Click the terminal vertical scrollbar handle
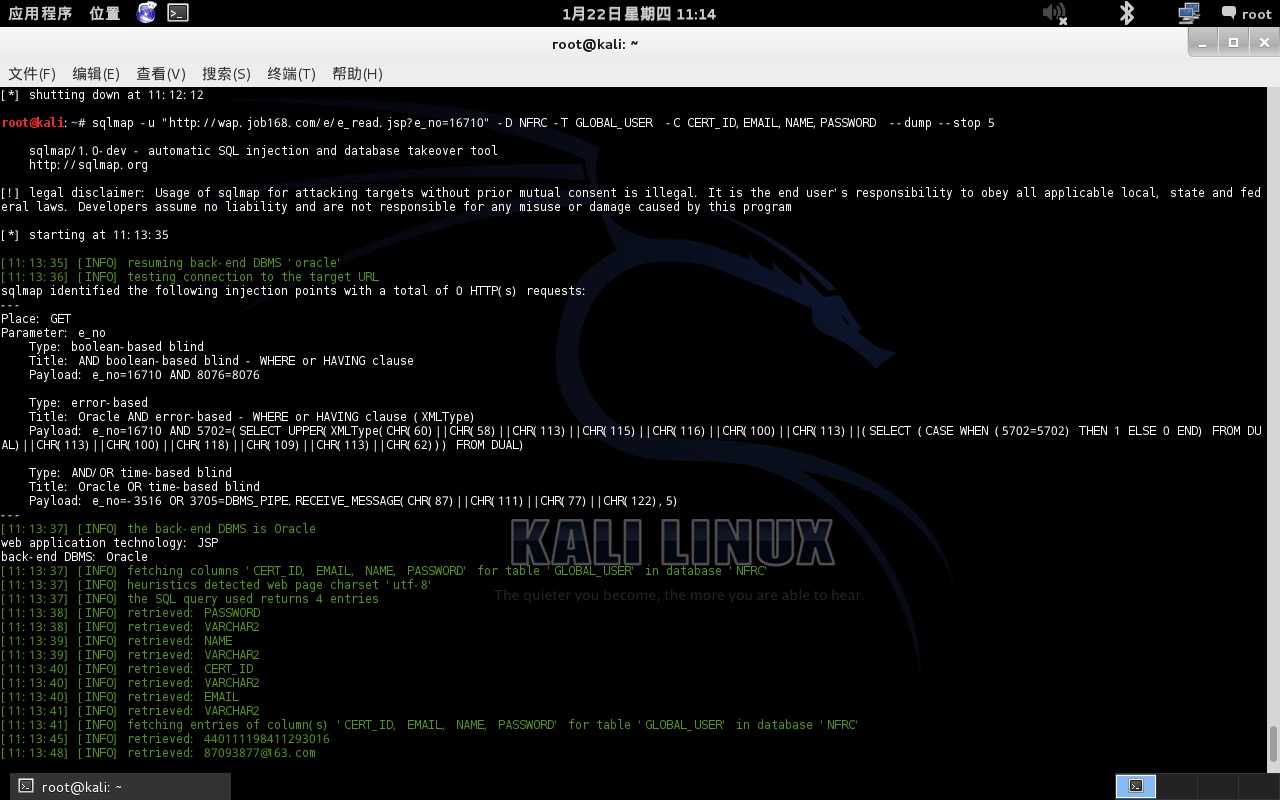 tap(1274, 743)
